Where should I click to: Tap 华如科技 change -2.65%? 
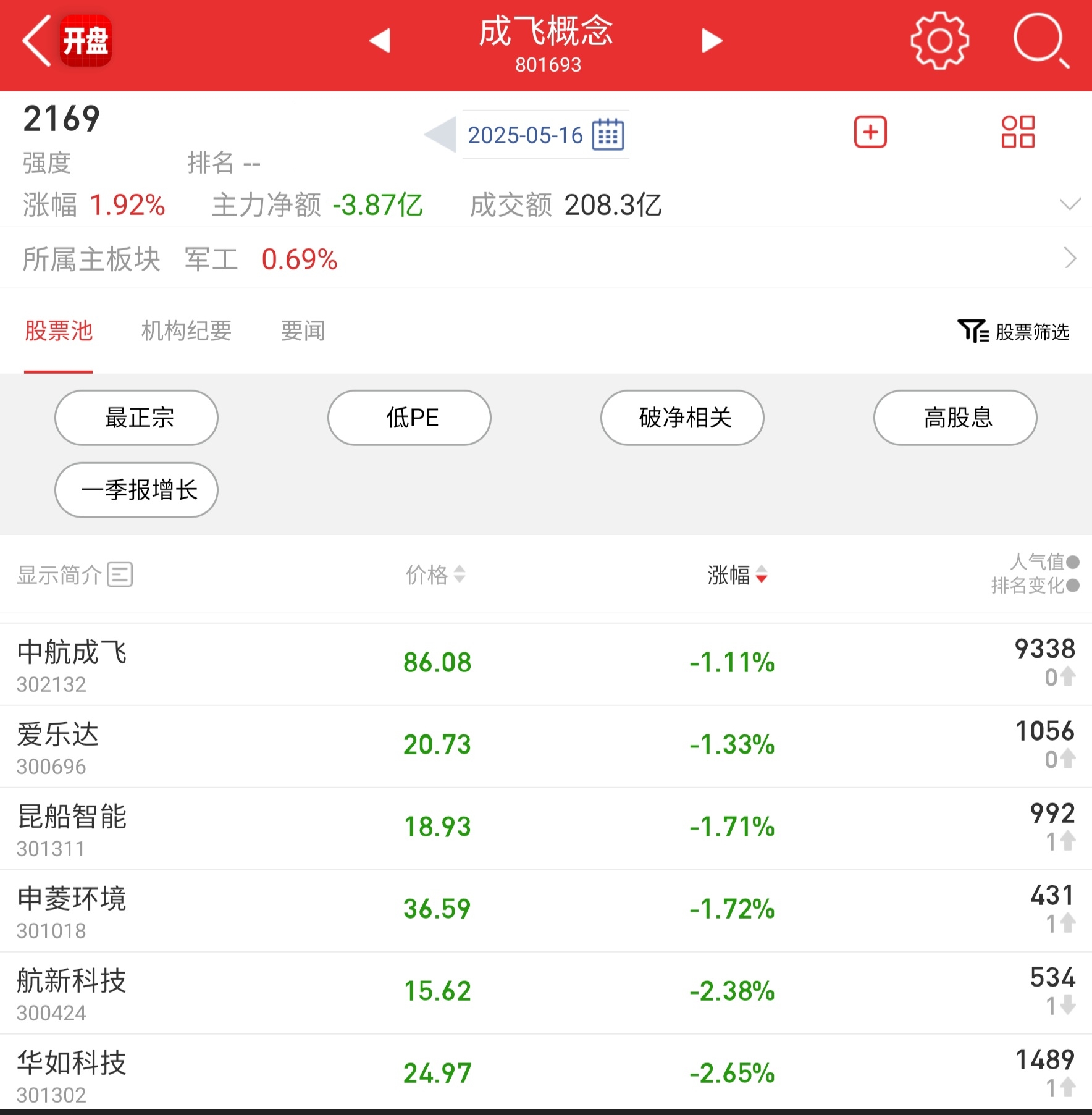(x=733, y=1074)
